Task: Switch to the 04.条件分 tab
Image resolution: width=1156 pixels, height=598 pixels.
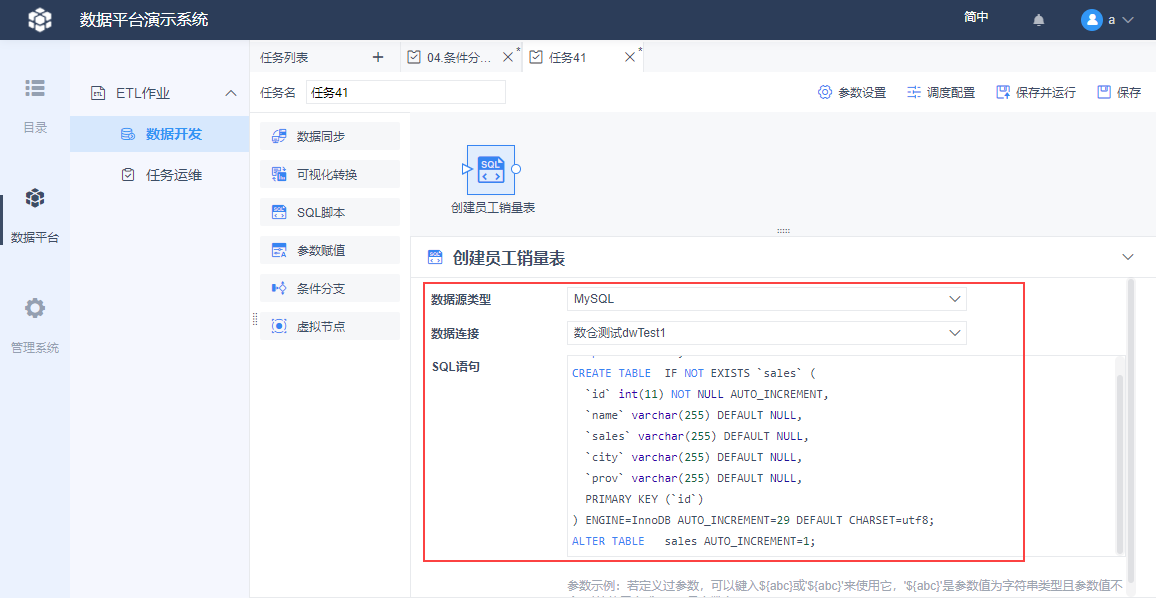Action: coord(459,58)
